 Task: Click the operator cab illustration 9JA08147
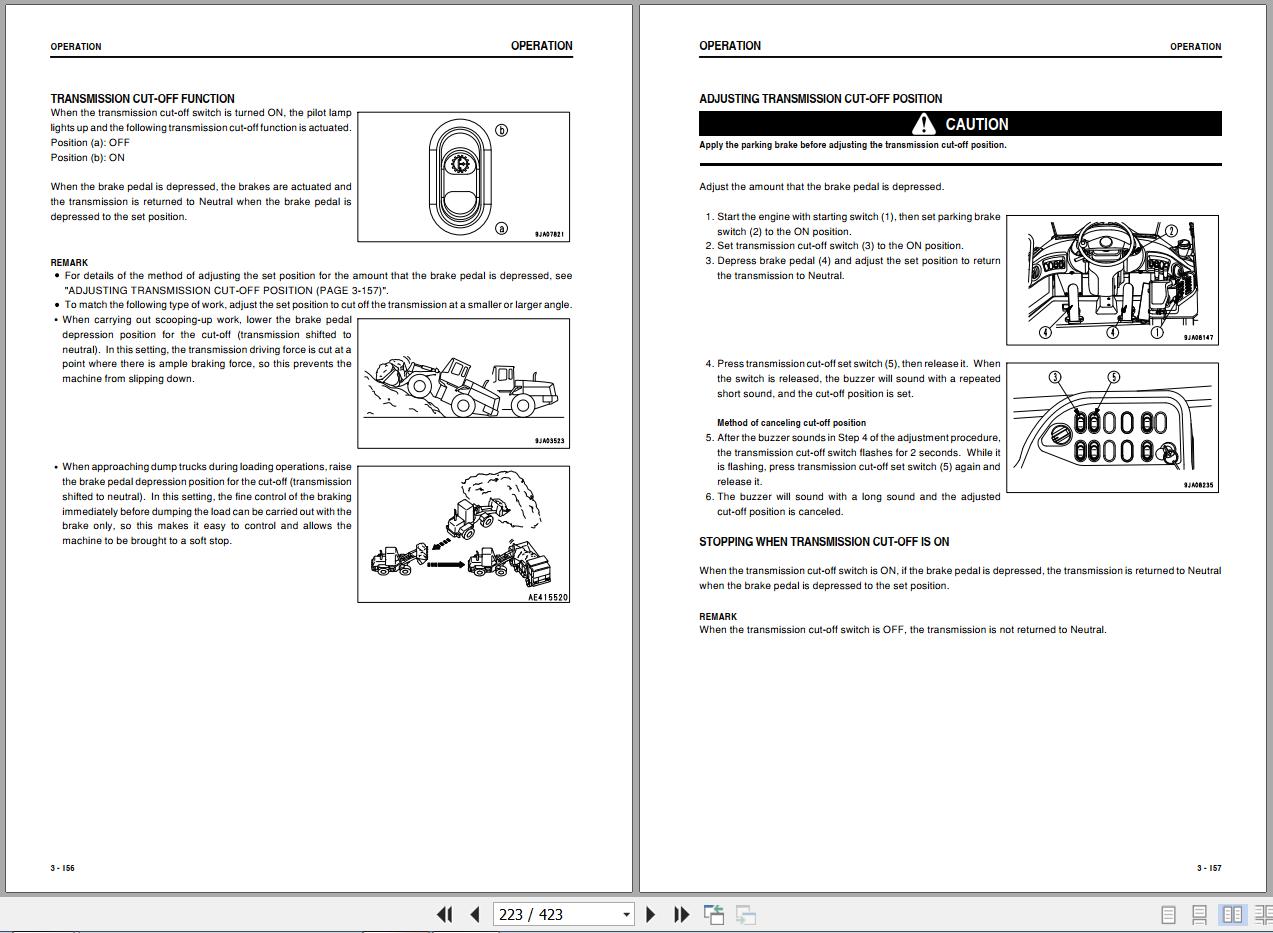(x=1113, y=280)
